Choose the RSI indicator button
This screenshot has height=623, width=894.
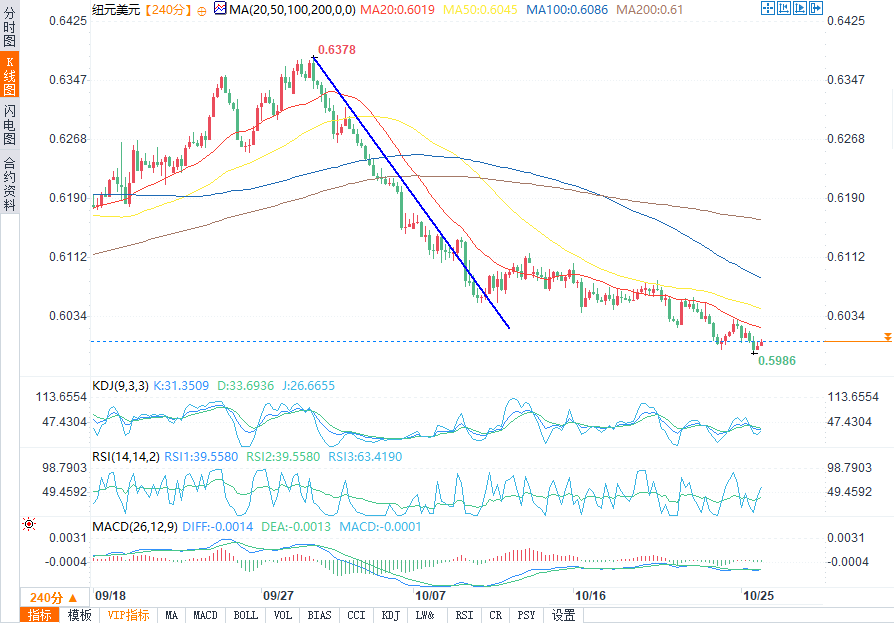464,615
